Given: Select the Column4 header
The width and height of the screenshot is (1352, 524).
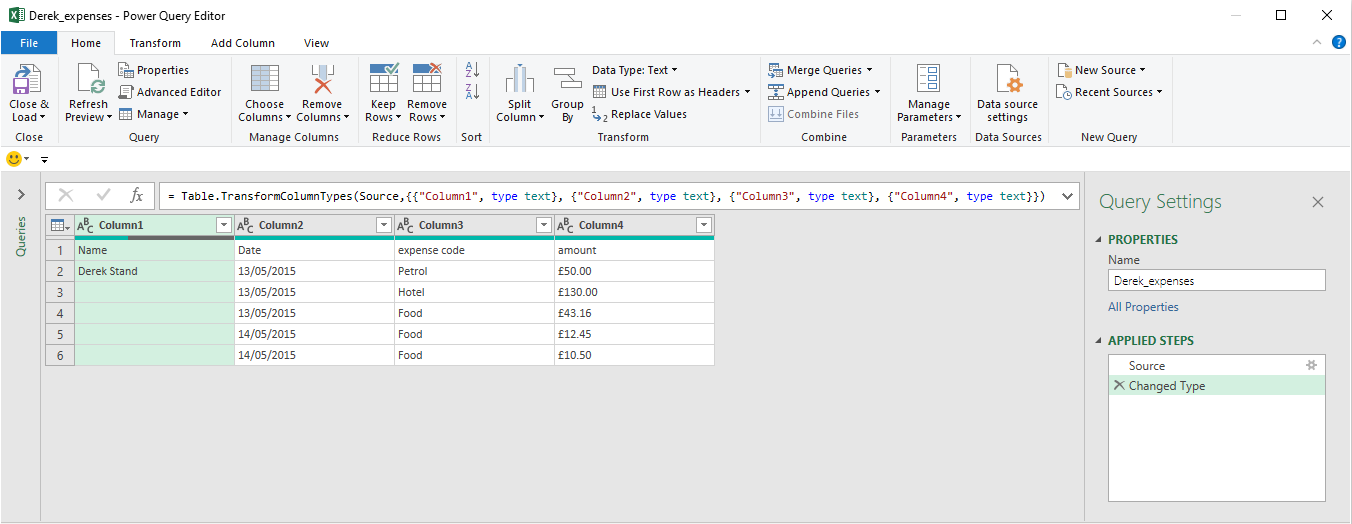Looking at the screenshot, I should (x=634, y=226).
